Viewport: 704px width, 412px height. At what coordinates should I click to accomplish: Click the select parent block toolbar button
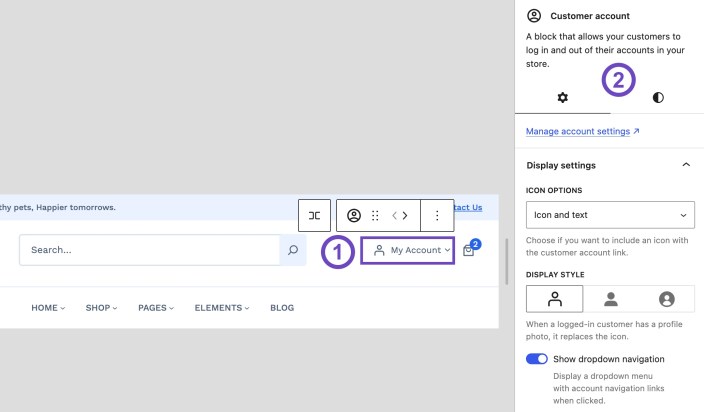314,215
